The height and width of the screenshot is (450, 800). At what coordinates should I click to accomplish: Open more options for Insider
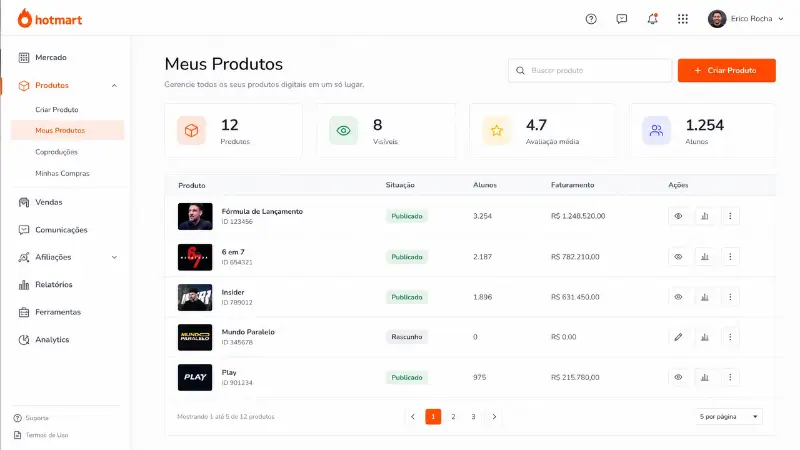(730, 297)
